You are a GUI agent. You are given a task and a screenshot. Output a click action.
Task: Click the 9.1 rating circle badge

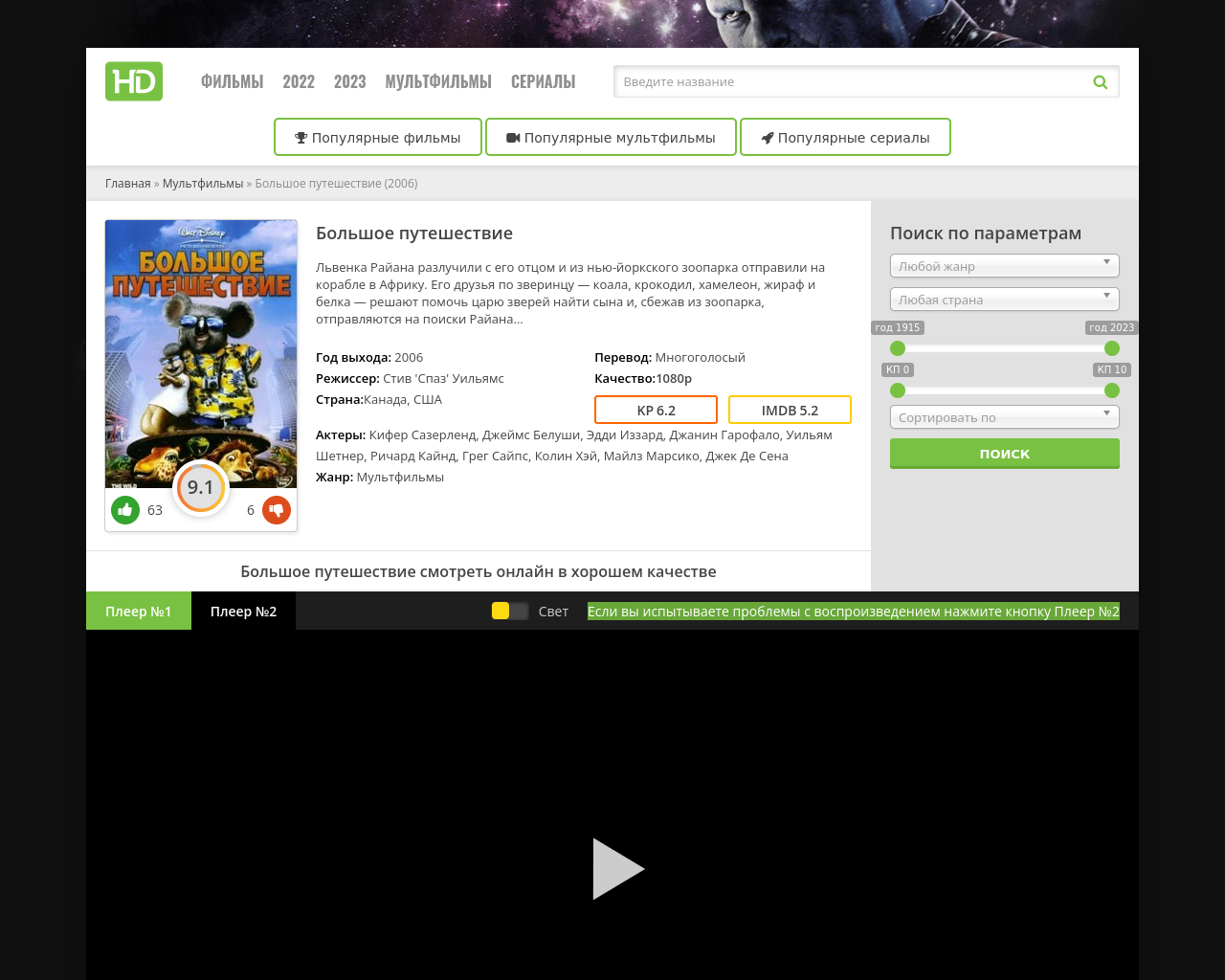point(201,487)
